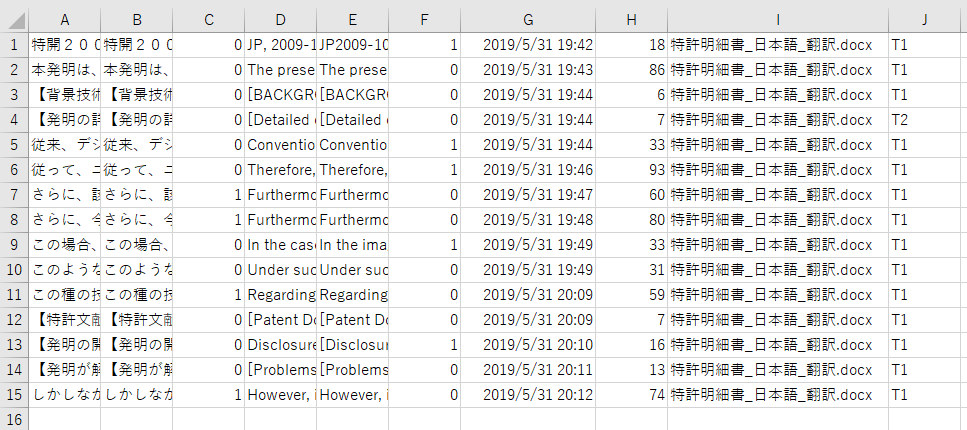
Task: Click row header 15
Action: coord(14,395)
